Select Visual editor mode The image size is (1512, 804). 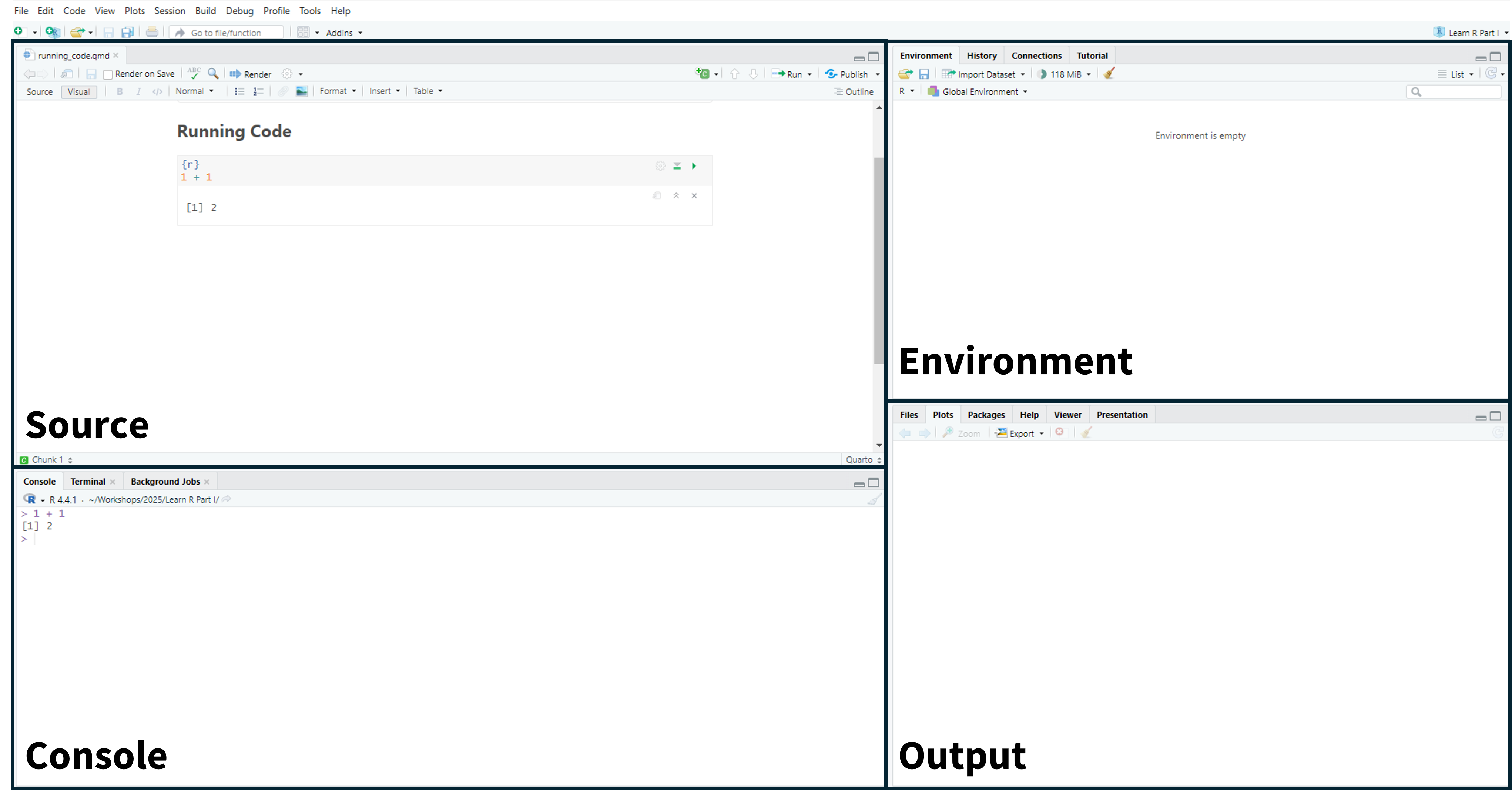coord(78,91)
